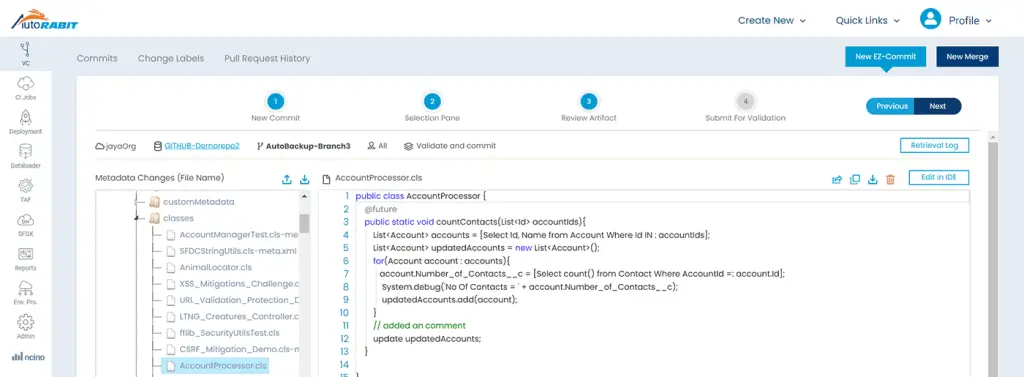Image resolution: width=1024 pixels, height=377 pixels.
Task: Open the TAF sidebar icon
Action: pos(25,190)
